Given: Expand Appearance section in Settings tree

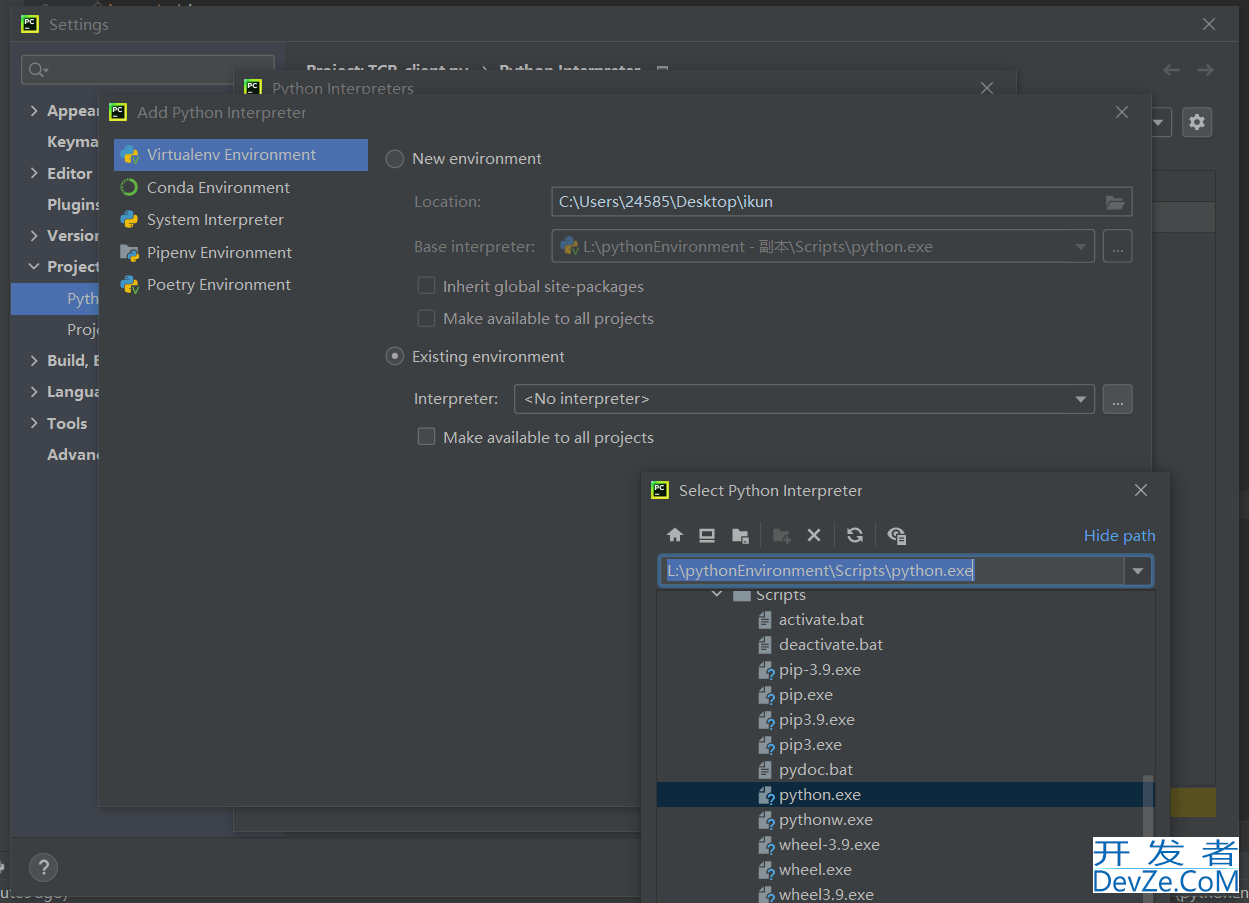Looking at the screenshot, I should 34,111.
